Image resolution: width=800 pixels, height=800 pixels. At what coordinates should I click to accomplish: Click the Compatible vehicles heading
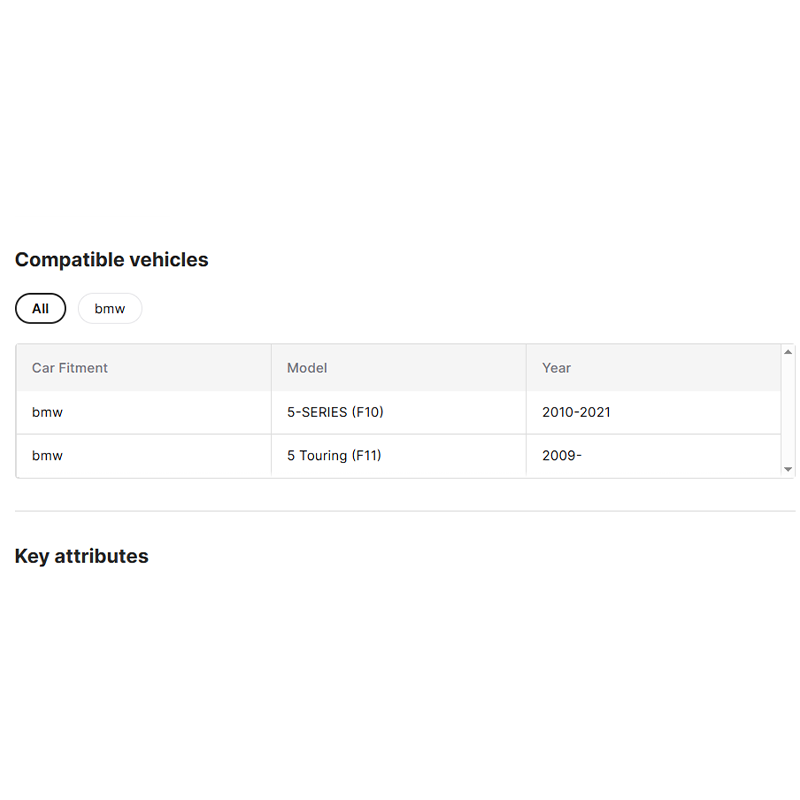112,260
